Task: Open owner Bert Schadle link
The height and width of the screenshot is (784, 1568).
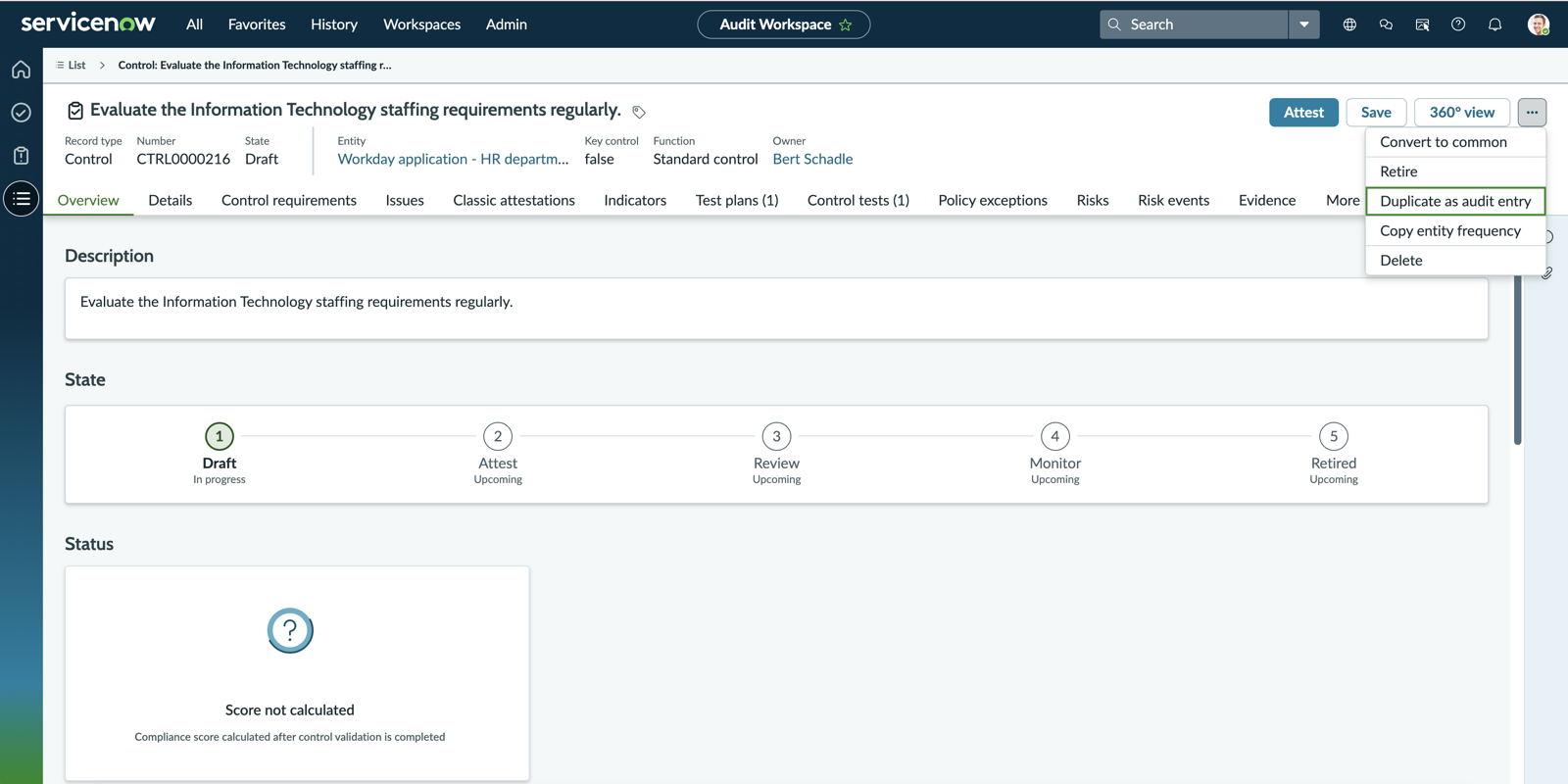Action: coord(812,159)
